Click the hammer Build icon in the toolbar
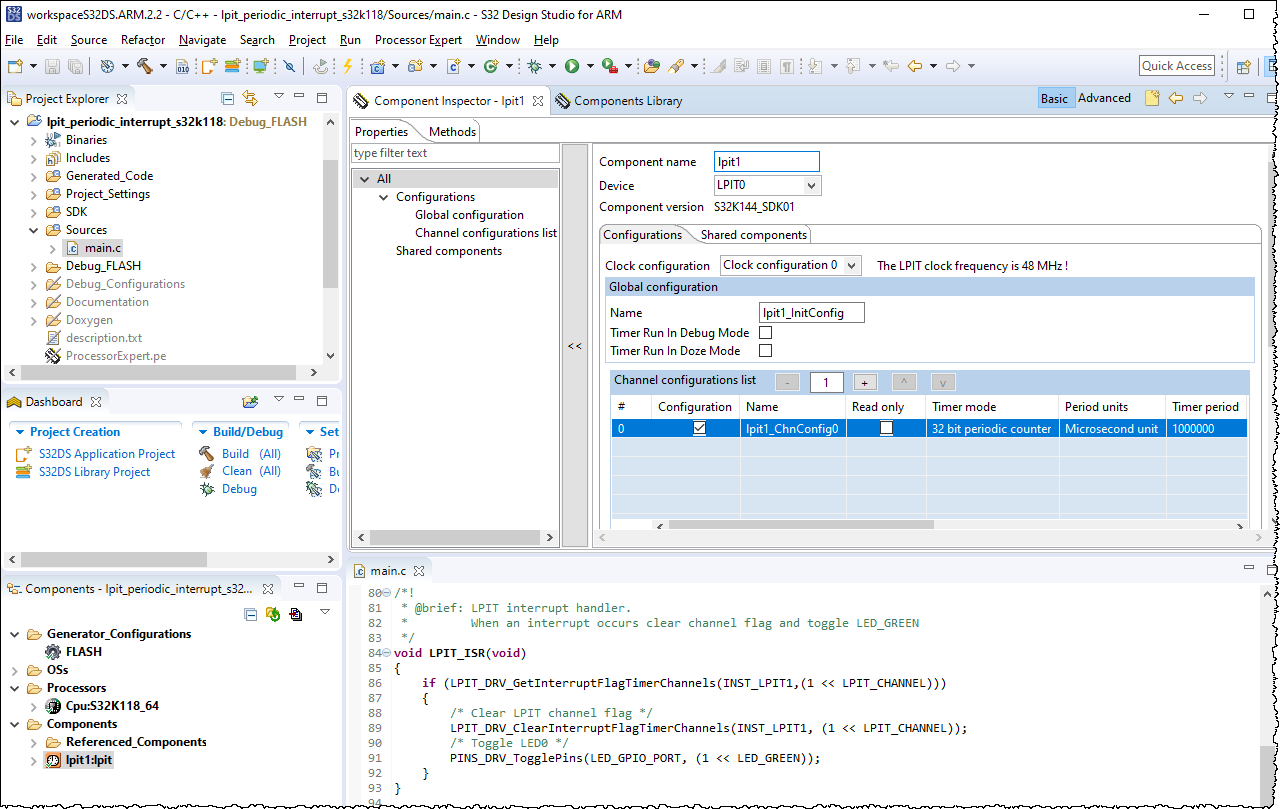The width and height of the screenshot is (1280, 809). [145, 66]
